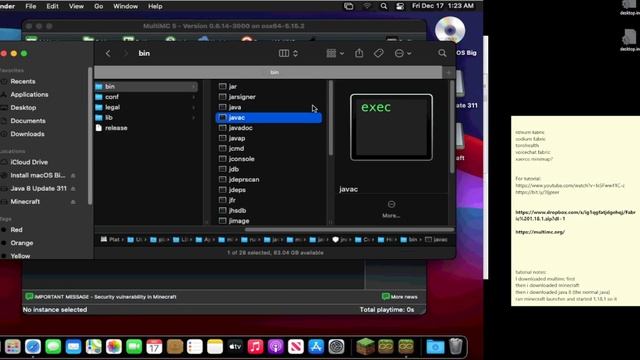Open Recents in Finder sidebar
The image size is (640, 360).
23,81
